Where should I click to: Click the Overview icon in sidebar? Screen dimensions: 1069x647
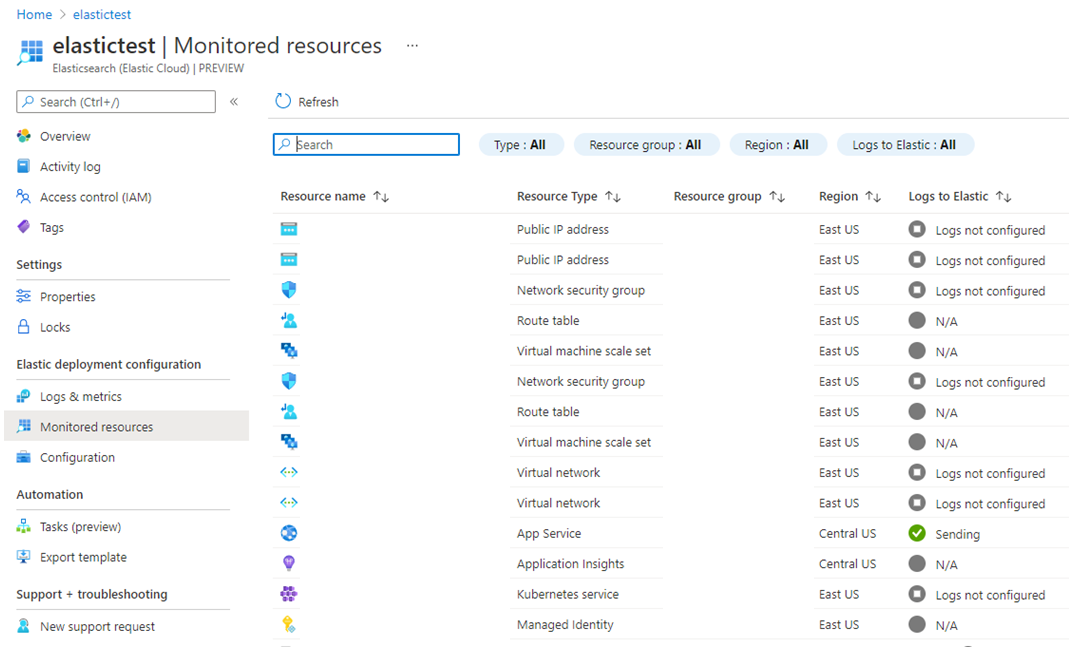(24, 136)
